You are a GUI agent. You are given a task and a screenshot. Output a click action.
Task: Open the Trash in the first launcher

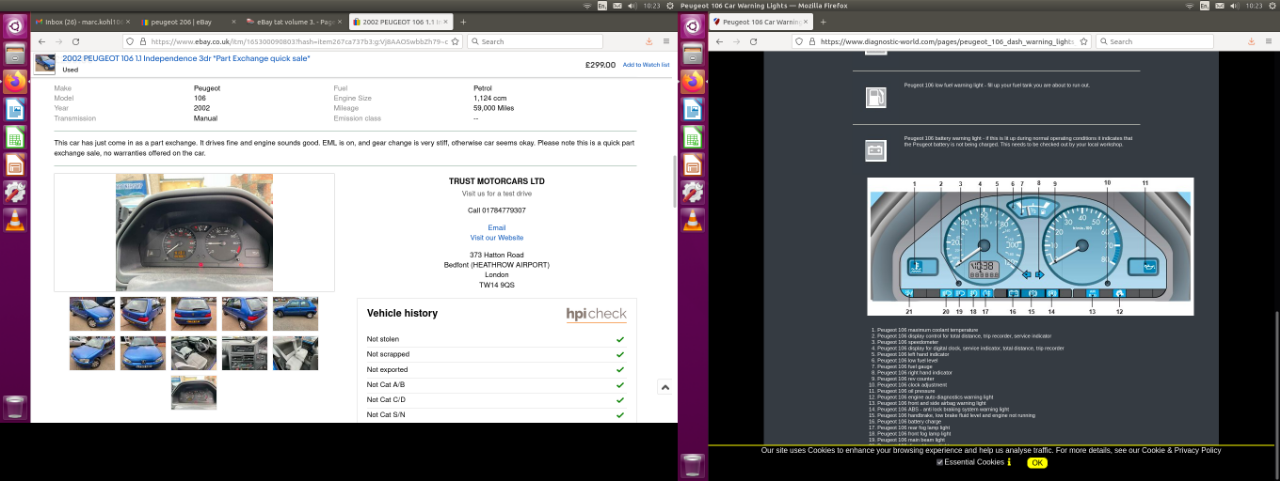tap(15, 407)
